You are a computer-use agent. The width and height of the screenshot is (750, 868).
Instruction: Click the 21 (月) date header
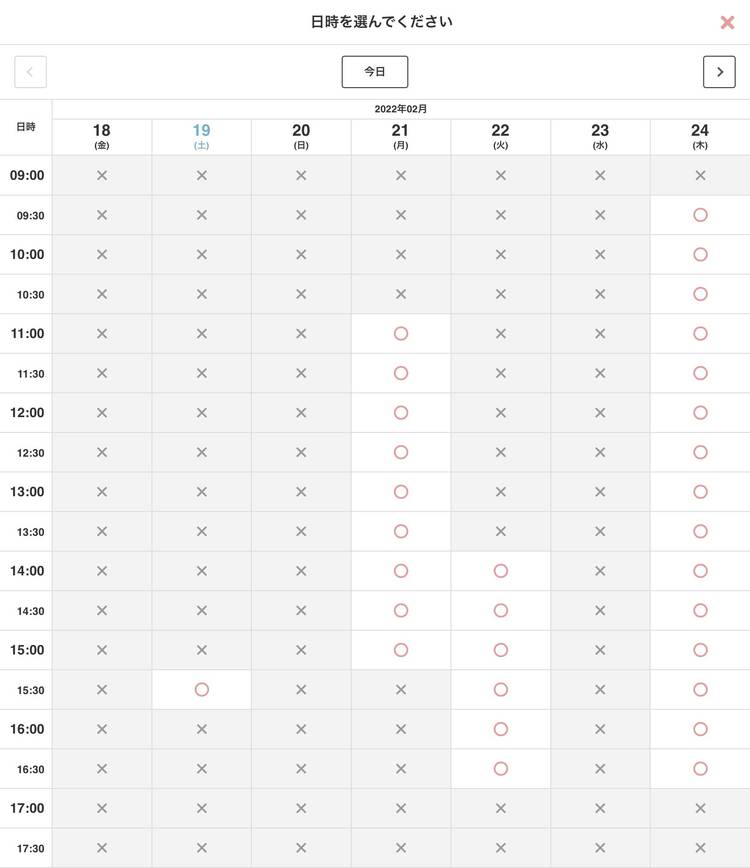[401, 136]
